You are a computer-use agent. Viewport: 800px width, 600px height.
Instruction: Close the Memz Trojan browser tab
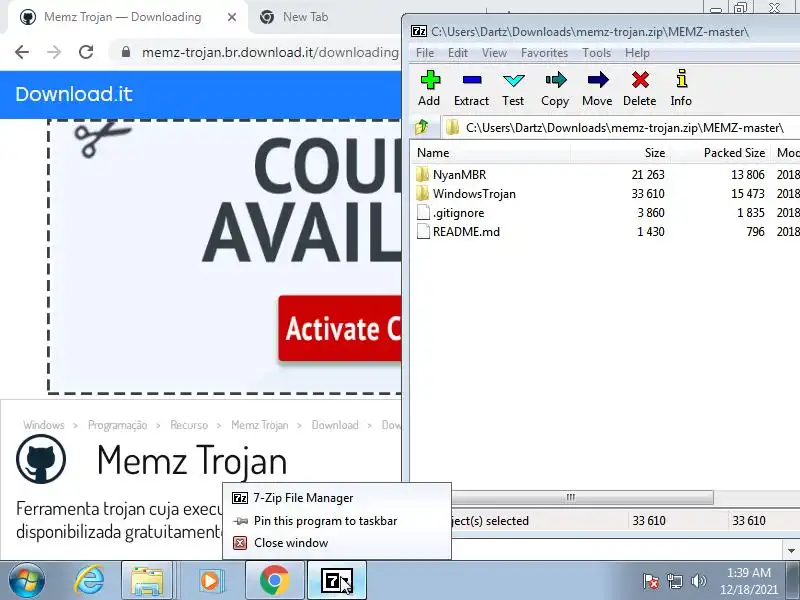(232, 17)
